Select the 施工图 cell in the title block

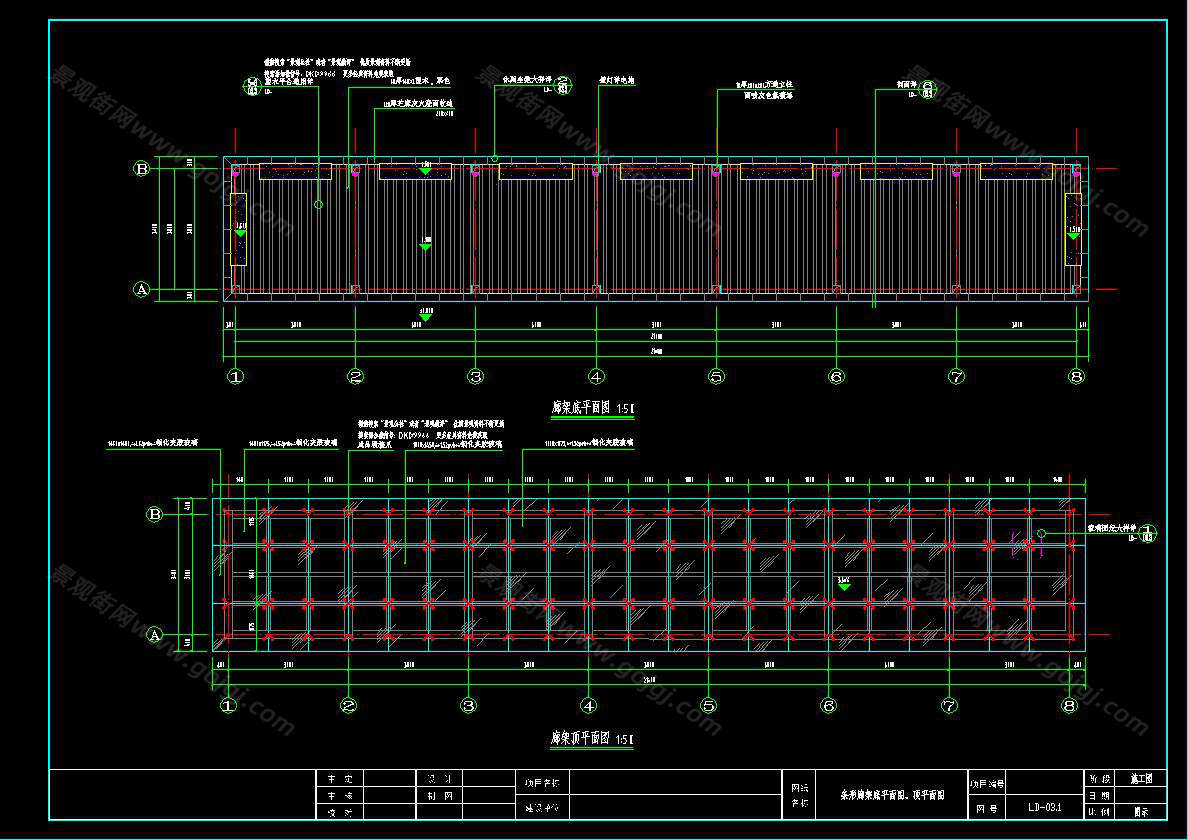1141,777
